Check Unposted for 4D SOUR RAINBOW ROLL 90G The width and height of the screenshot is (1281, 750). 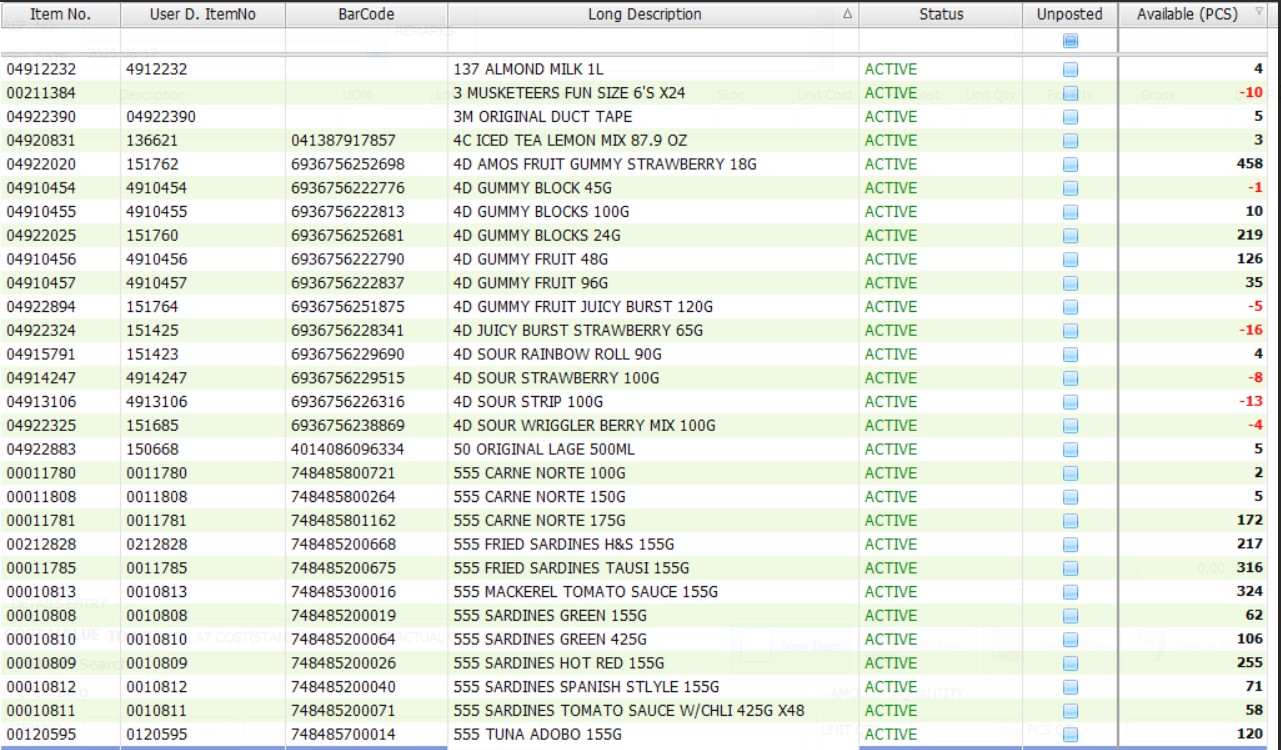pos(1070,354)
